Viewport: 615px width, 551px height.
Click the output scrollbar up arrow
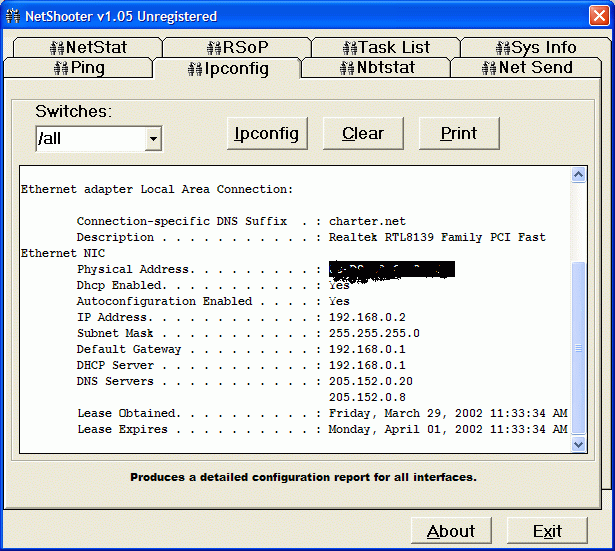tap(579, 175)
